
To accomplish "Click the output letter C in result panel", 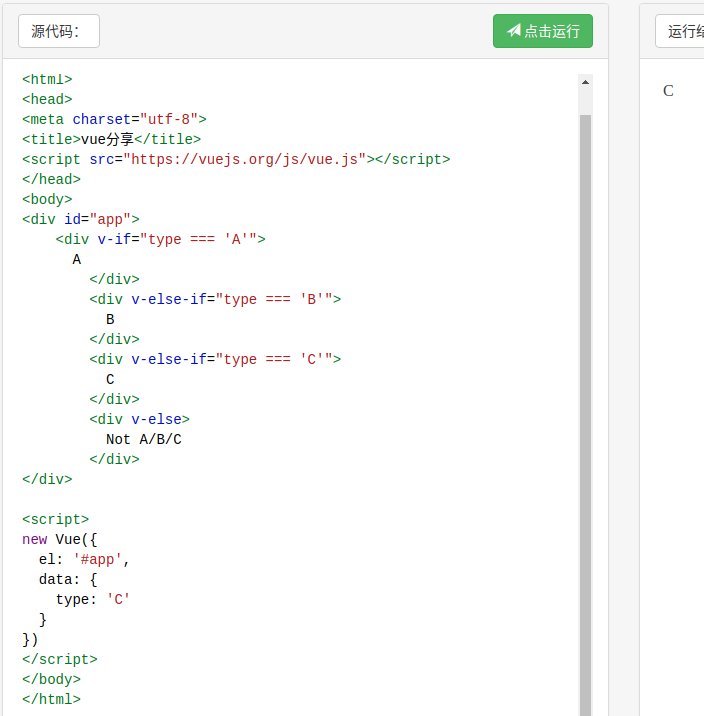I will coord(668,90).
